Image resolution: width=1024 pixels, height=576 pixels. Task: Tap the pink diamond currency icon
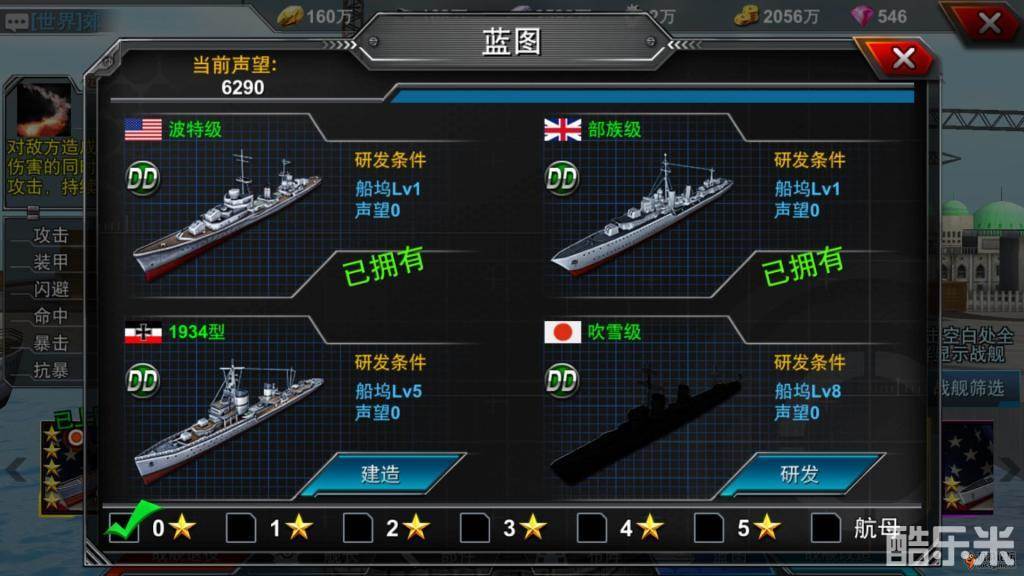pos(862,16)
